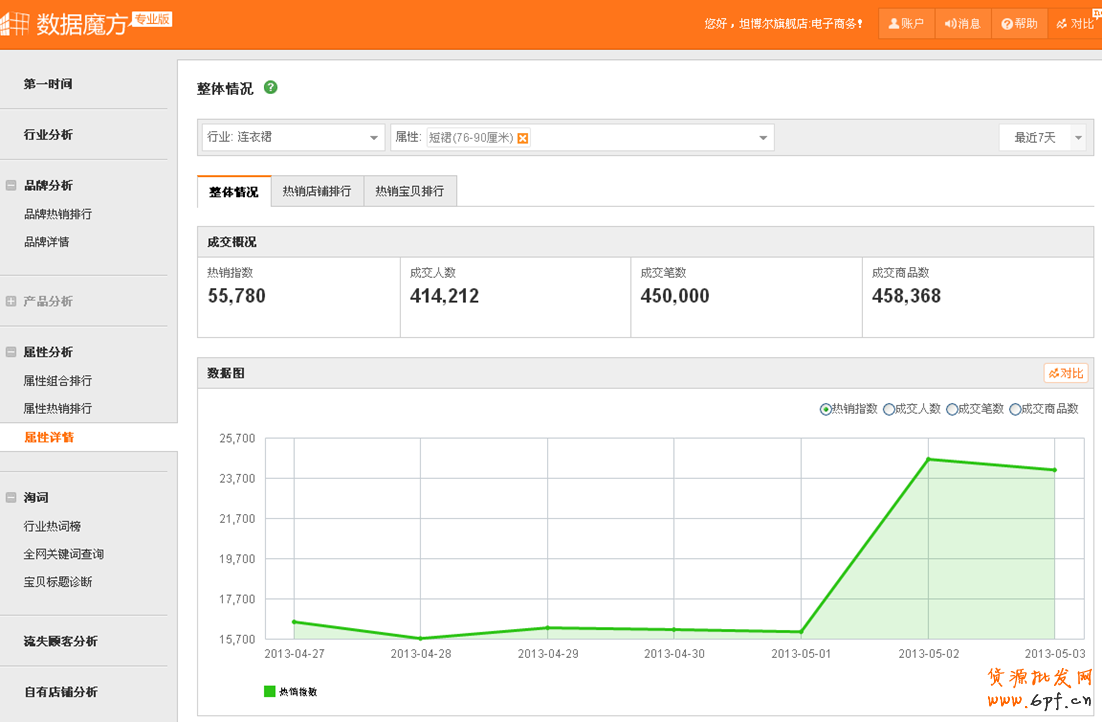
Task: Expand the 产品分析 sidebar section
Action: click(11, 301)
